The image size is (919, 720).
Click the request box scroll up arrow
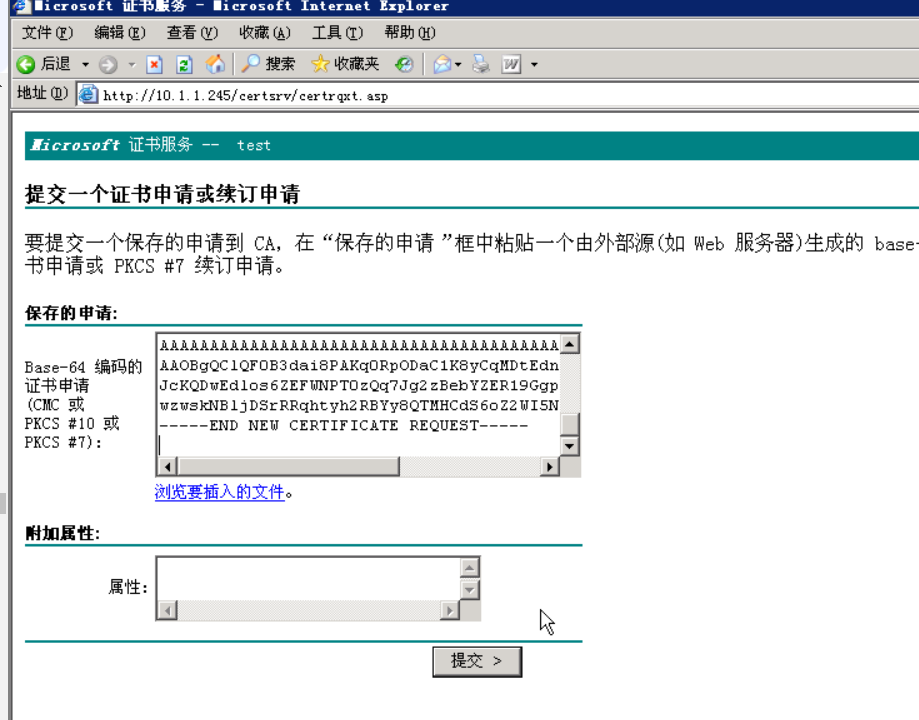(x=570, y=344)
